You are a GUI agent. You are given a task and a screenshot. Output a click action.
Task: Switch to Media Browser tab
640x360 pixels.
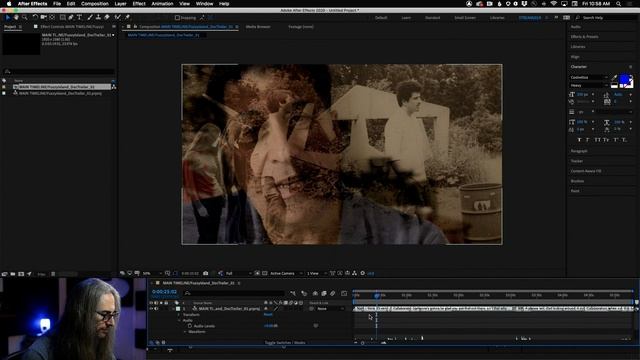[258, 27]
